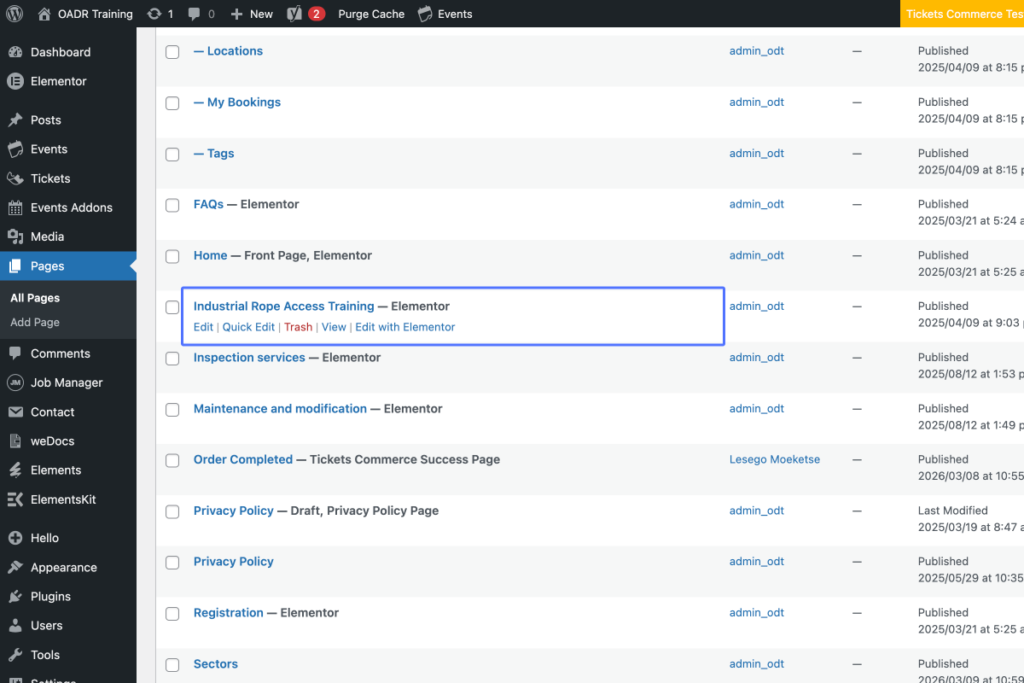
Task: Check the Sectors page checkbox
Action: coord(172,665)
